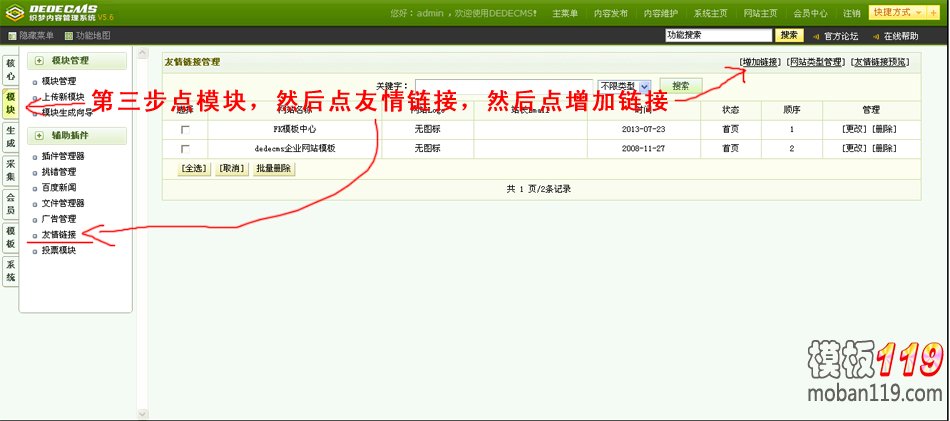Click the 网站类型管理 link
Screen dimensions: 950x421
tap(817, 62)
